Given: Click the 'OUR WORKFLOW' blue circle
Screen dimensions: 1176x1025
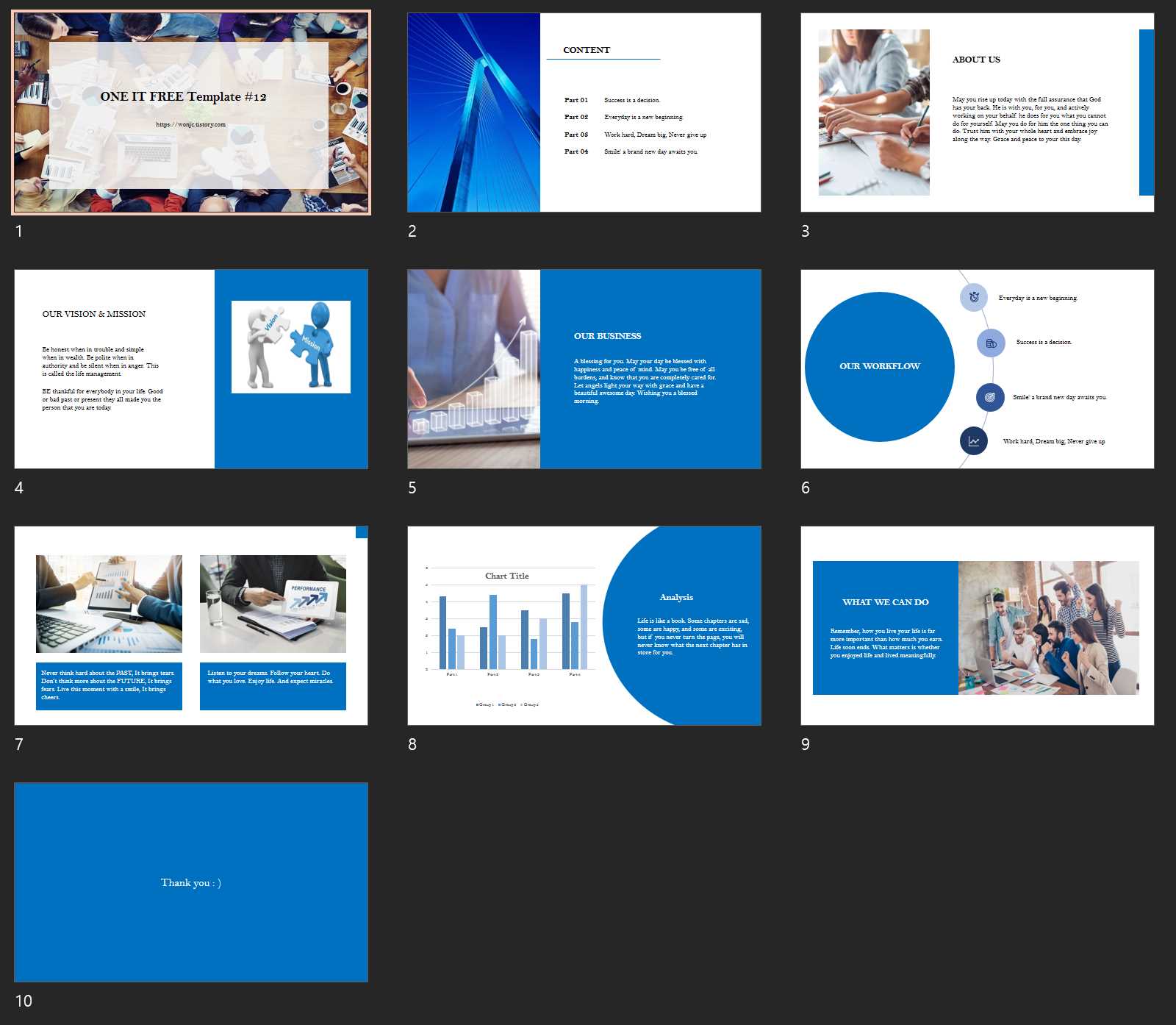Looking at the screenshot, I should click(x=880, y=367).
